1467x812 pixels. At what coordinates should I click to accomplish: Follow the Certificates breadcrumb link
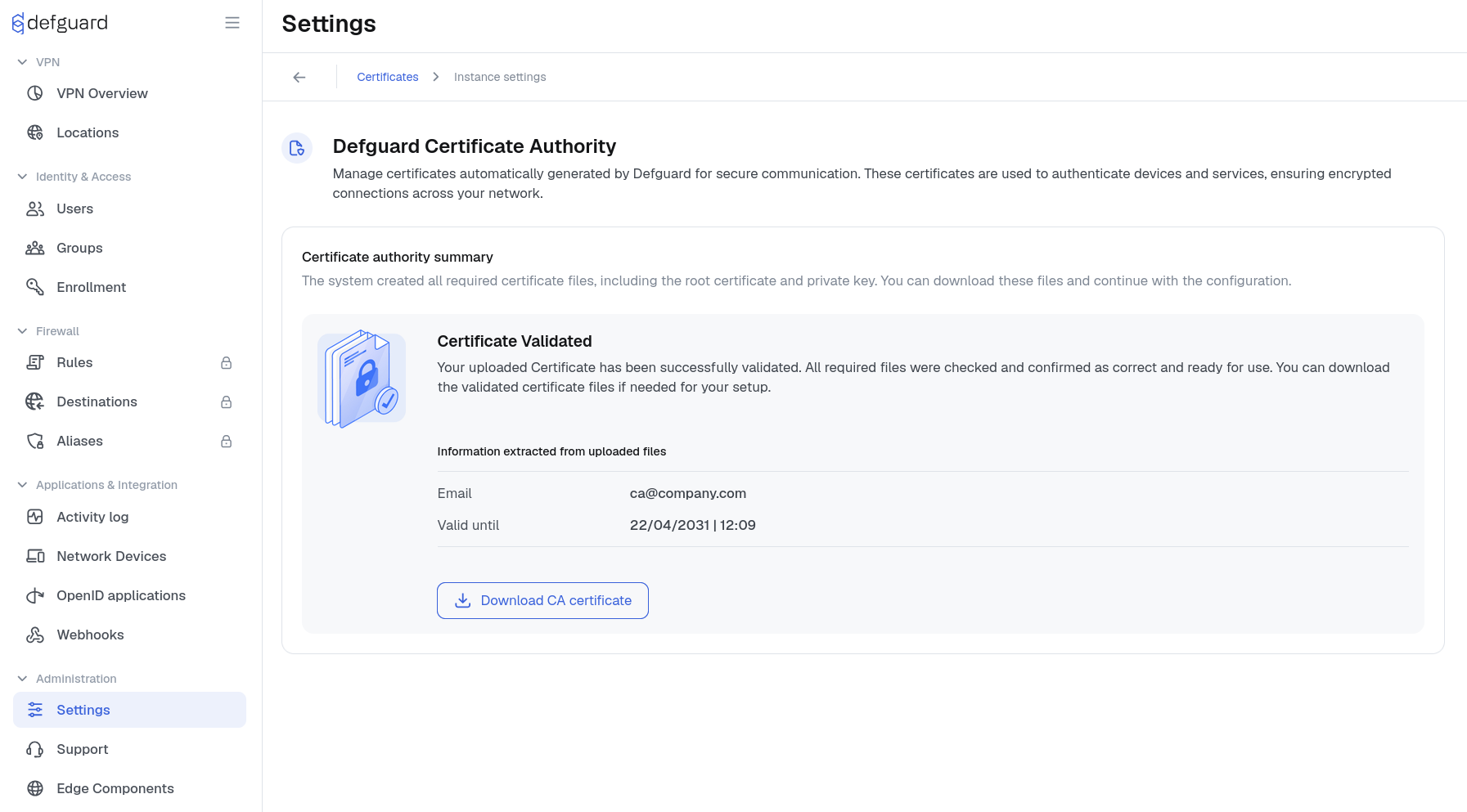(x=388, y=77)
